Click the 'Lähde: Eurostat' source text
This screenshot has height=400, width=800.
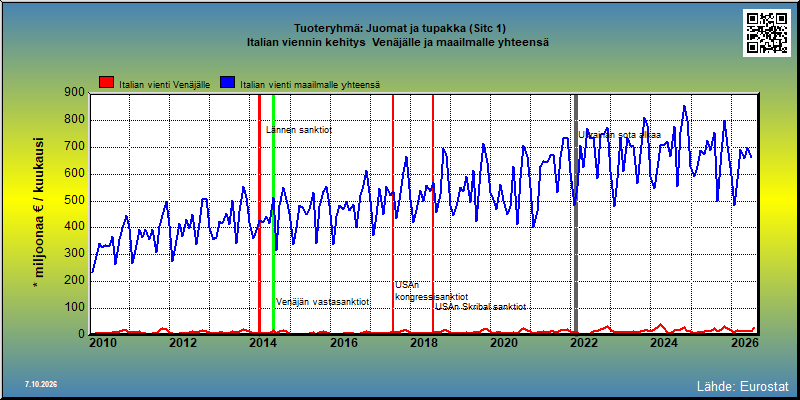742,385
